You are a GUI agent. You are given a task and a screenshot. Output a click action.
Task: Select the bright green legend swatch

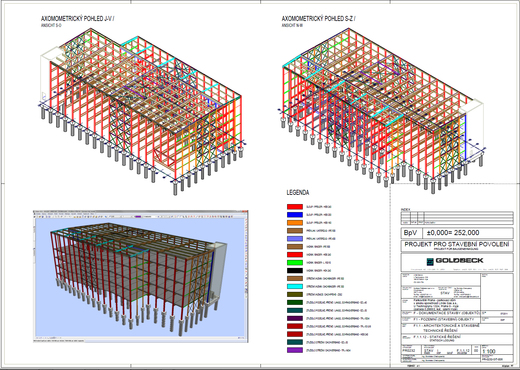click(295, 263)
